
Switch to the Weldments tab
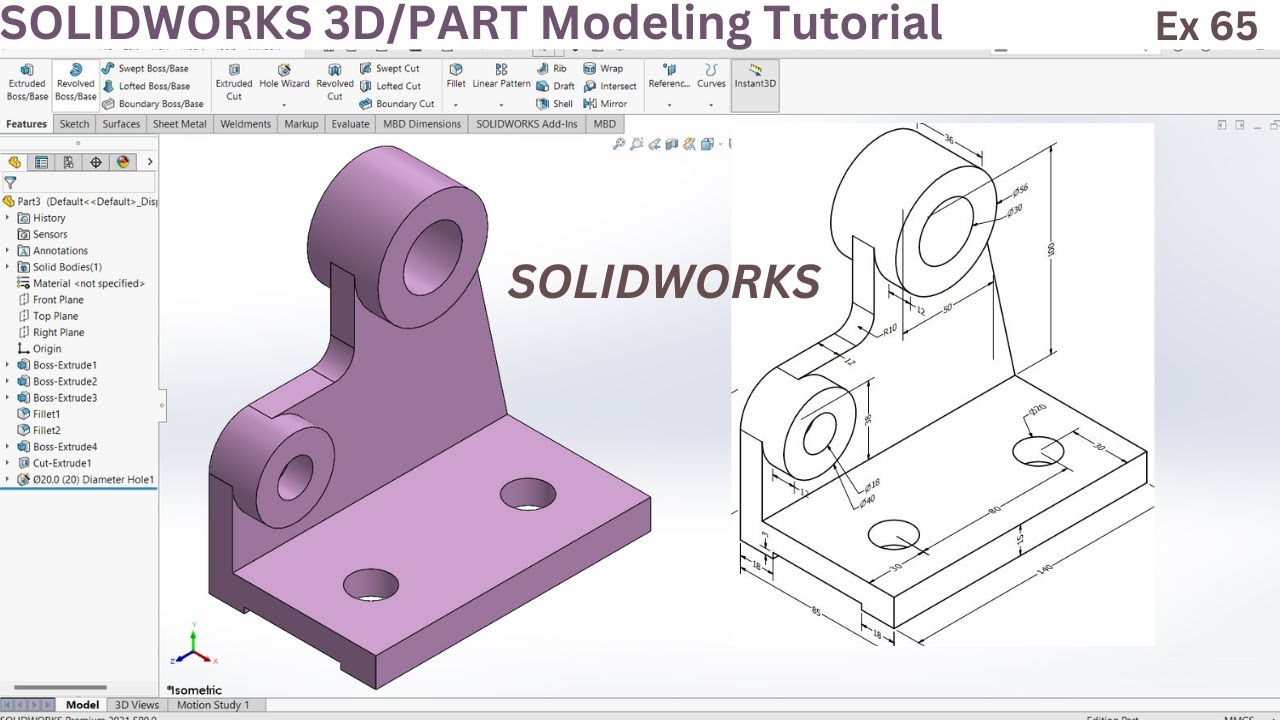point(246,124)
